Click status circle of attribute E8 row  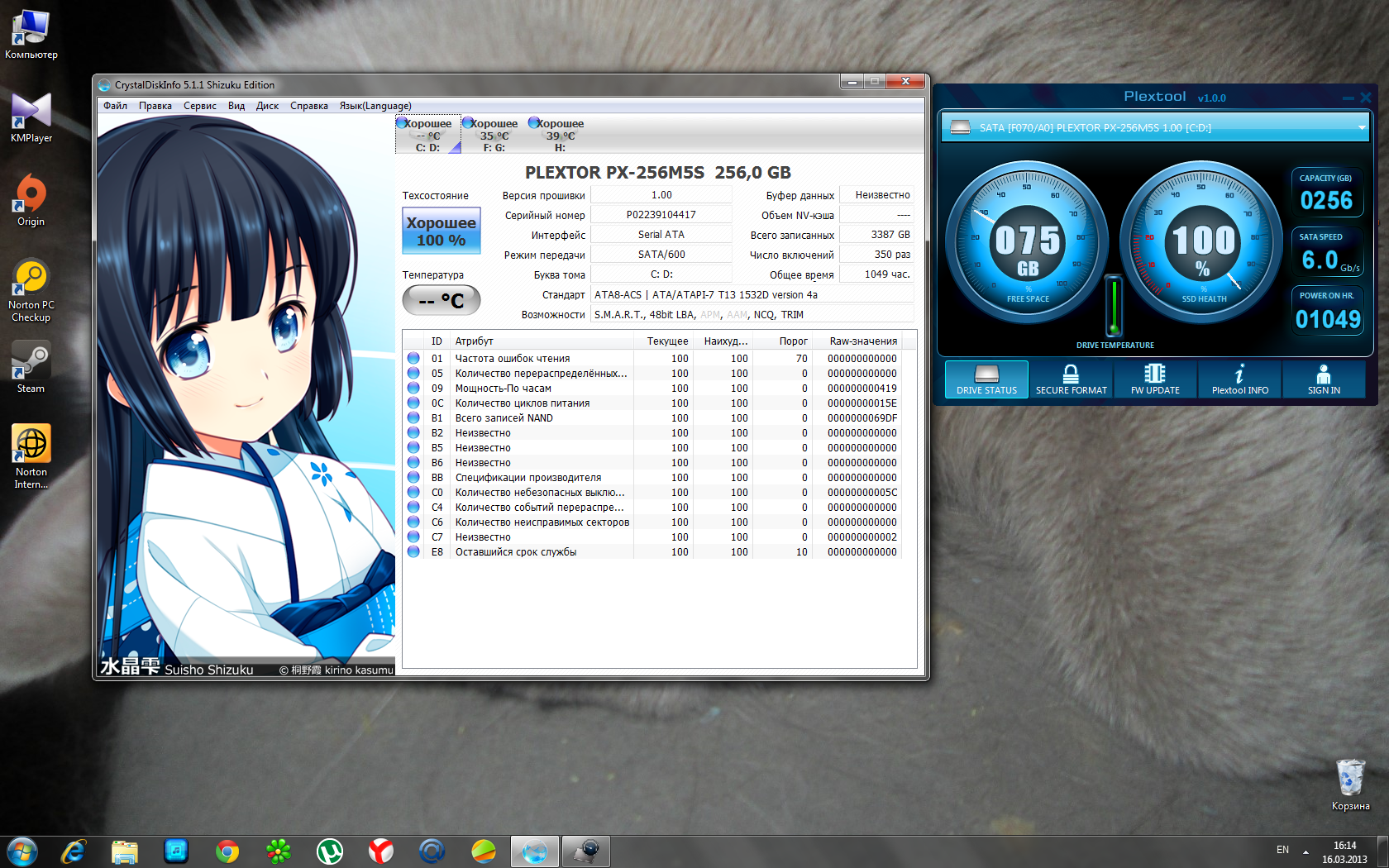(413, 551)
